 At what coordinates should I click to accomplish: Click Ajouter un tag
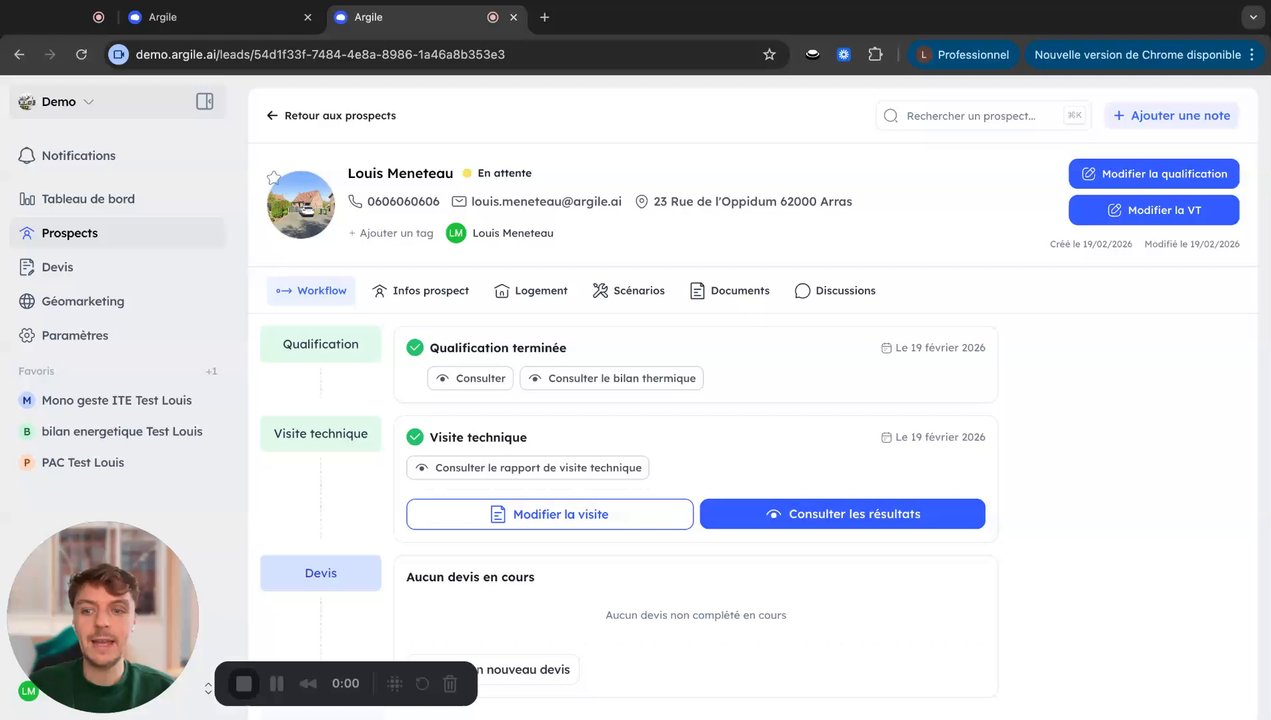(x=391, y=233)
